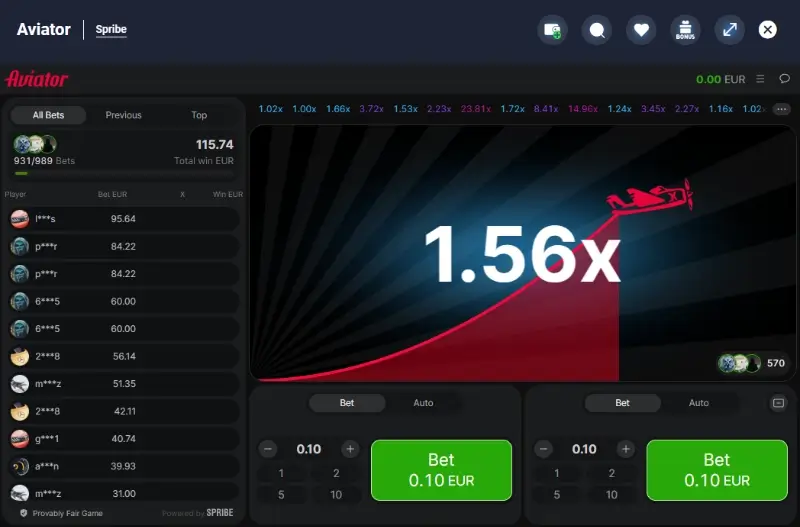Switch right bet panel to Auto
800x527 pixels.
tap(699, 403)
